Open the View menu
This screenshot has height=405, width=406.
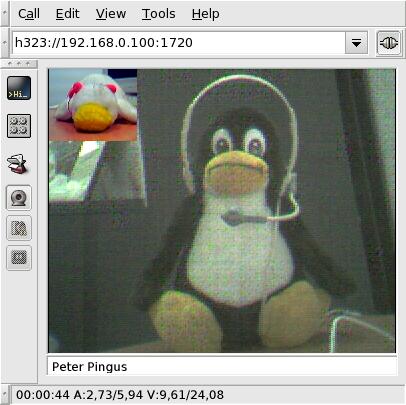pyautogui.click(x=111, y=14)
